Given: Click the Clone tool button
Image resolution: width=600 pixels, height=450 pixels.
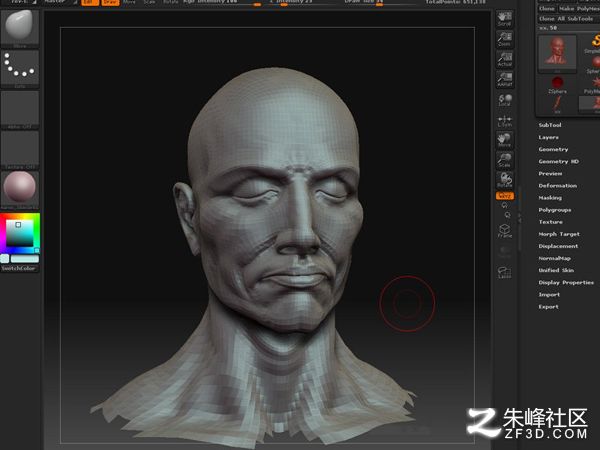Looking at the screenshot, I should tap(546, 8).
